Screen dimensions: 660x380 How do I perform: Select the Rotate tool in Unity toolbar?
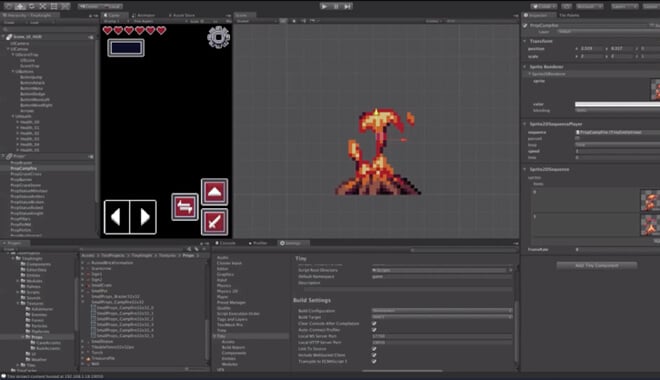click(32, 6)
